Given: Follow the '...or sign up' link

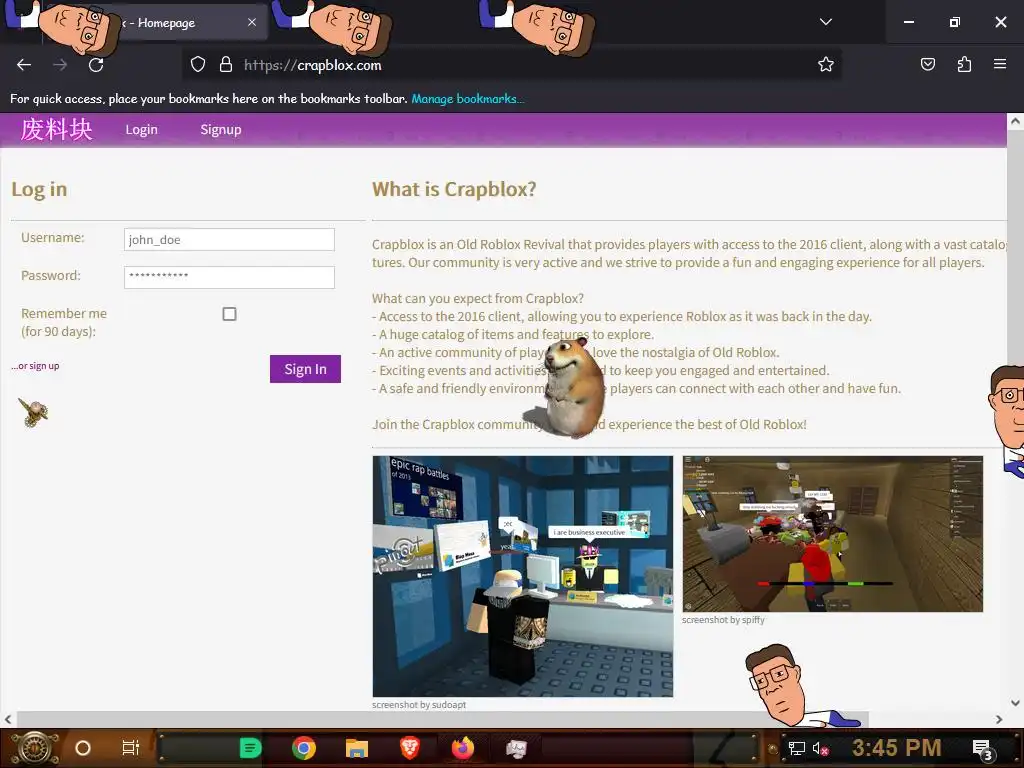Looking at the screenshot, I should [35, 366].
